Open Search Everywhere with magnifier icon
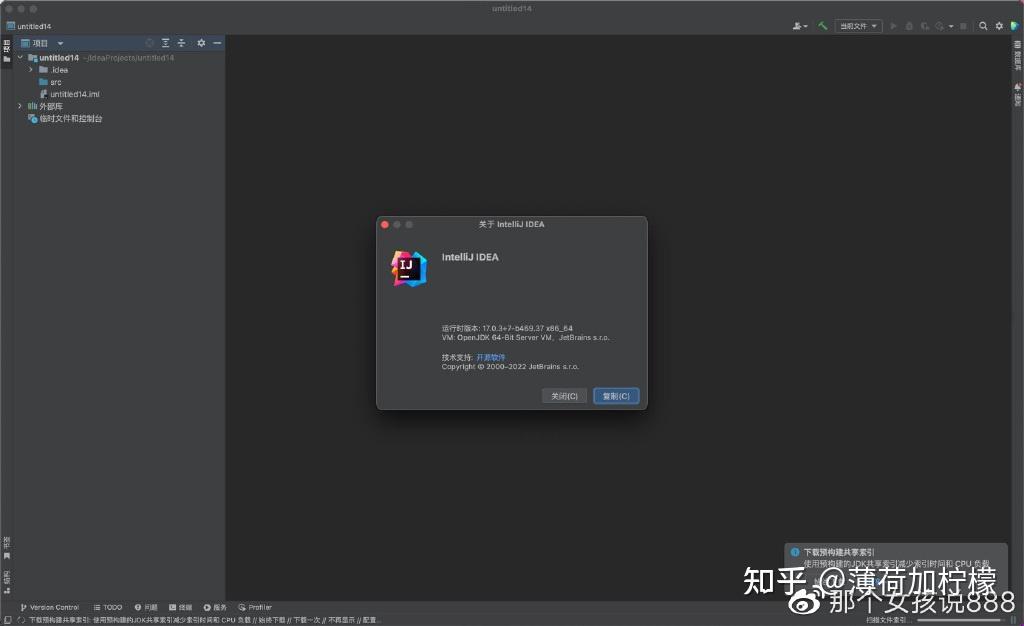The image size is (1024, 626). (x=983, y=25)
